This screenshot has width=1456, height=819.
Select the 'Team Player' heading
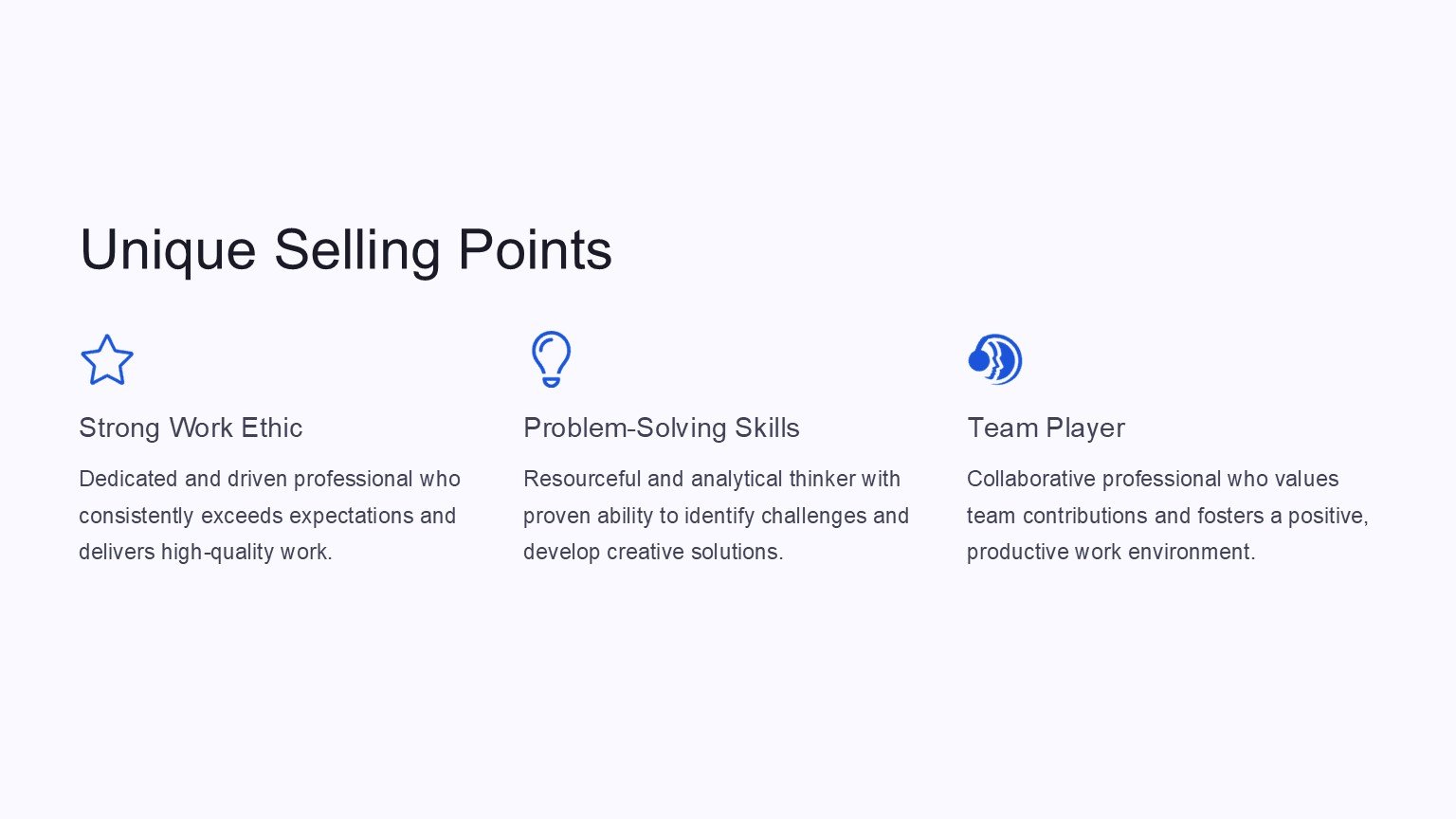click(x=1046, y=428)
